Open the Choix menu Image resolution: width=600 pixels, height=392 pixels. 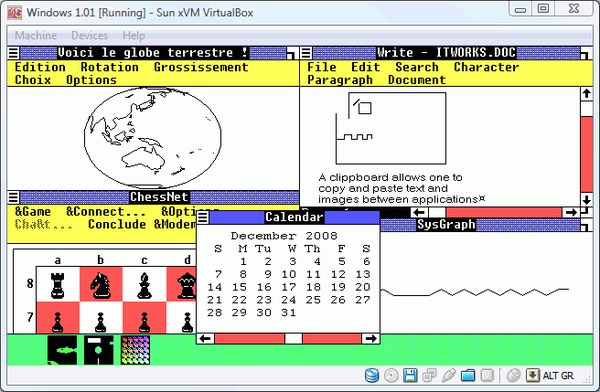(33, 80)
